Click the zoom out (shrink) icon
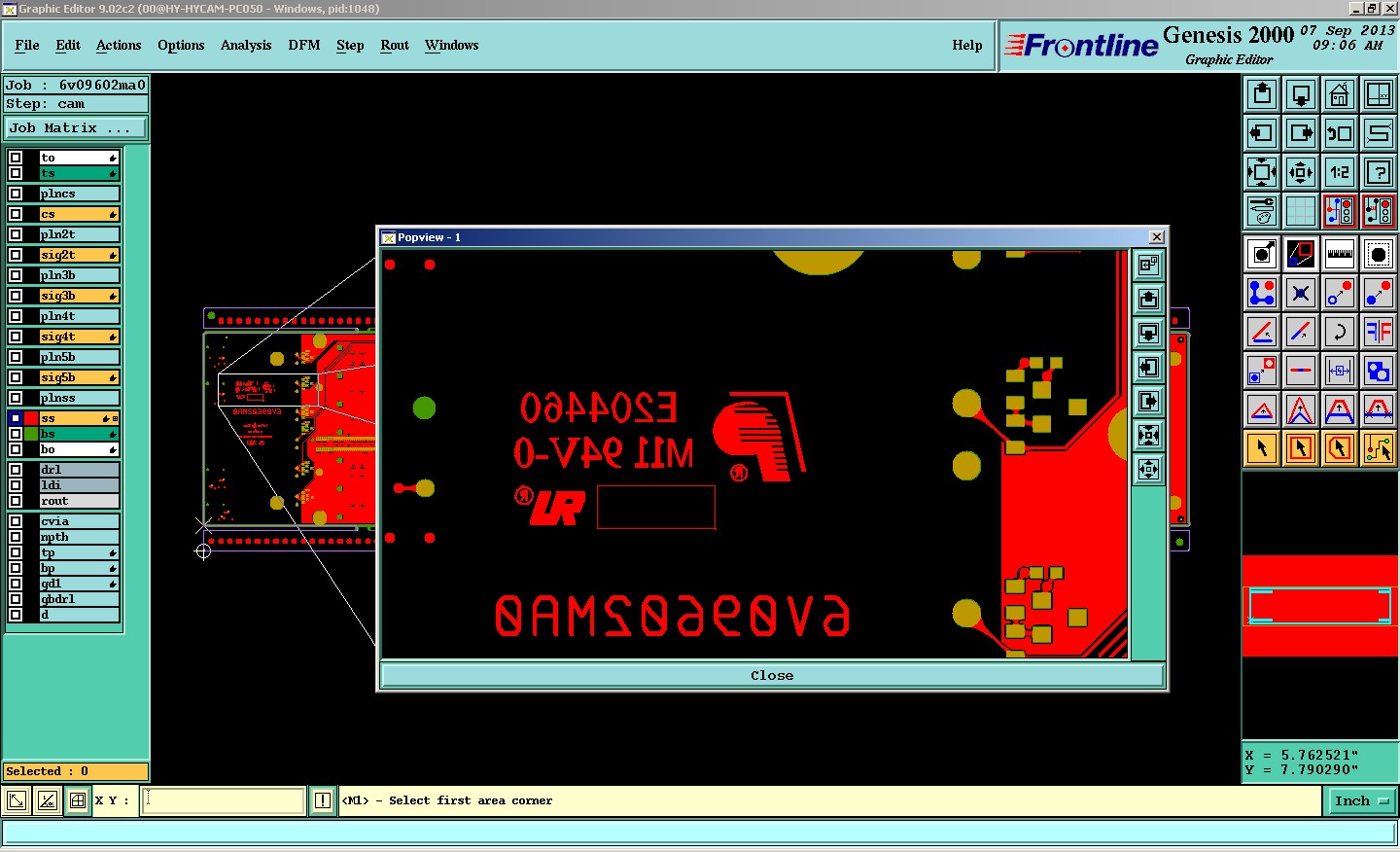The image size is (1400, 852). pos(1301,172)
